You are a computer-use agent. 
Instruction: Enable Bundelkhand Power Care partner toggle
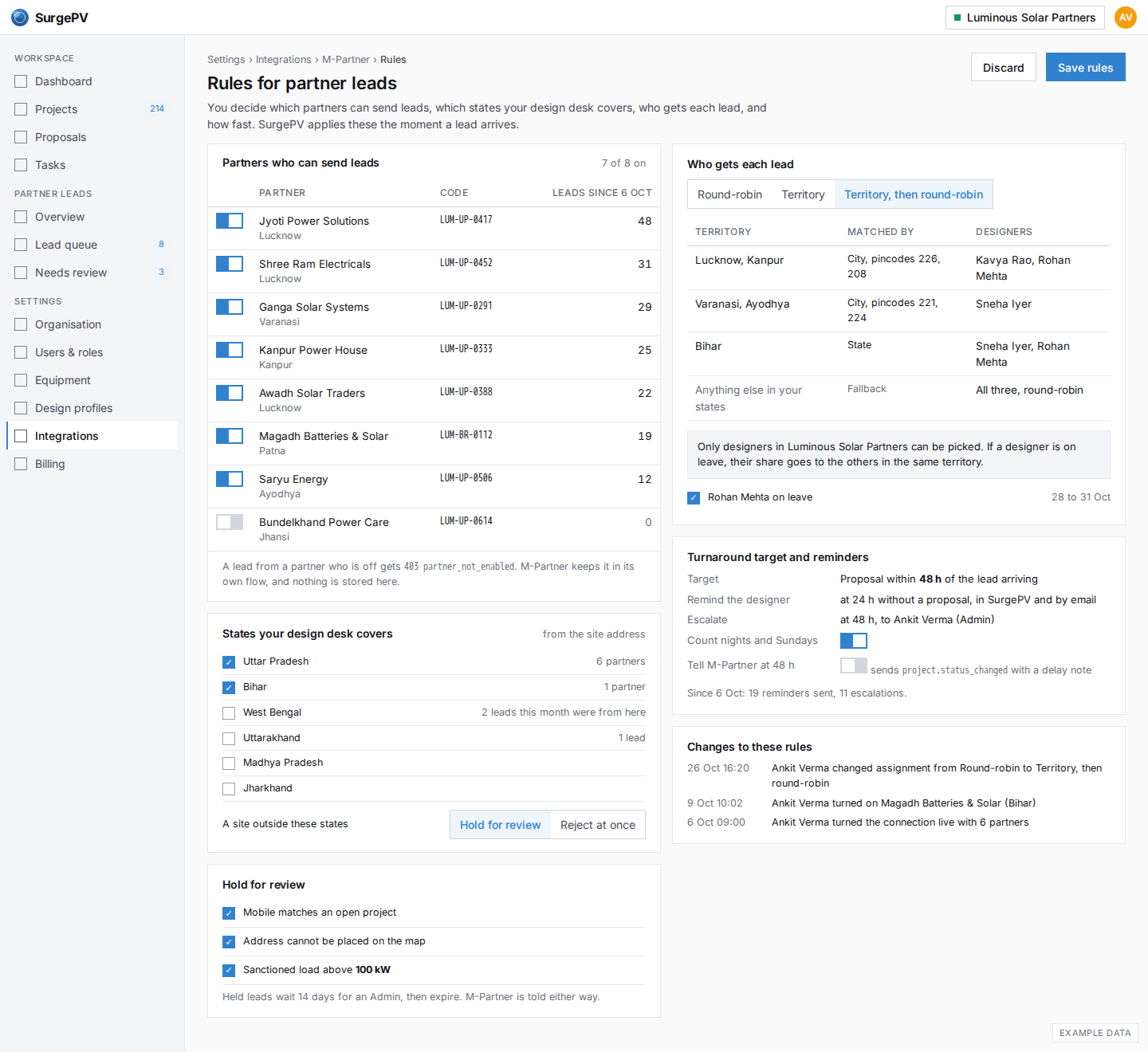tap(230, 522)
